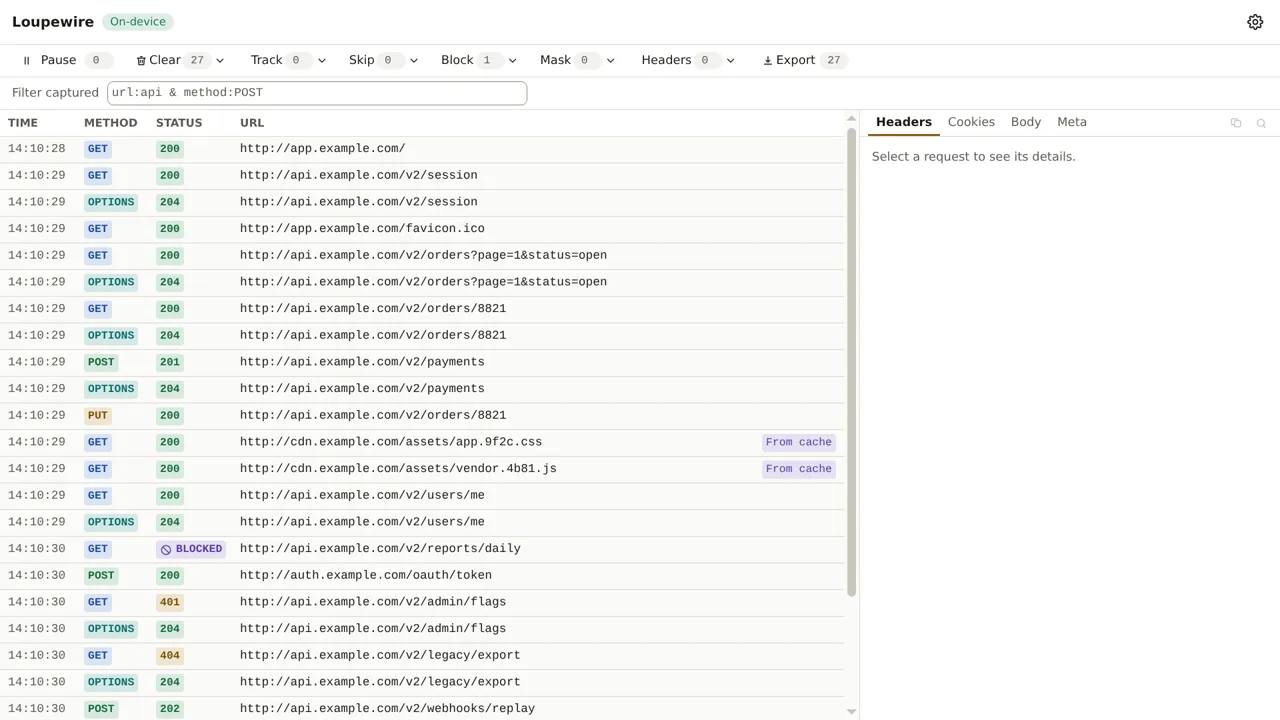
Task: Click the 201 status badge
Action: (x=170, y=362)
